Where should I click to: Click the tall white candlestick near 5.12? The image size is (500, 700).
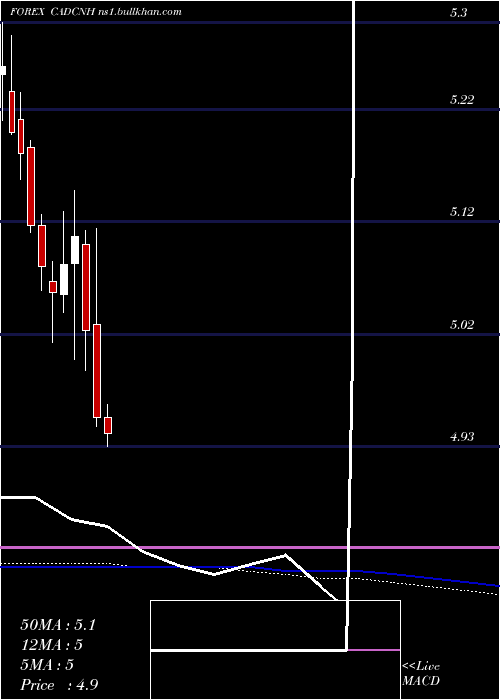[75, 250]
